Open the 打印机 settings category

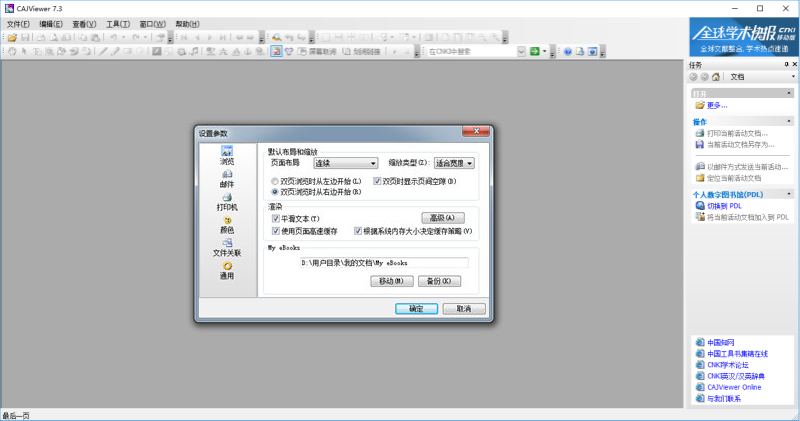click(x=226, y=198)
